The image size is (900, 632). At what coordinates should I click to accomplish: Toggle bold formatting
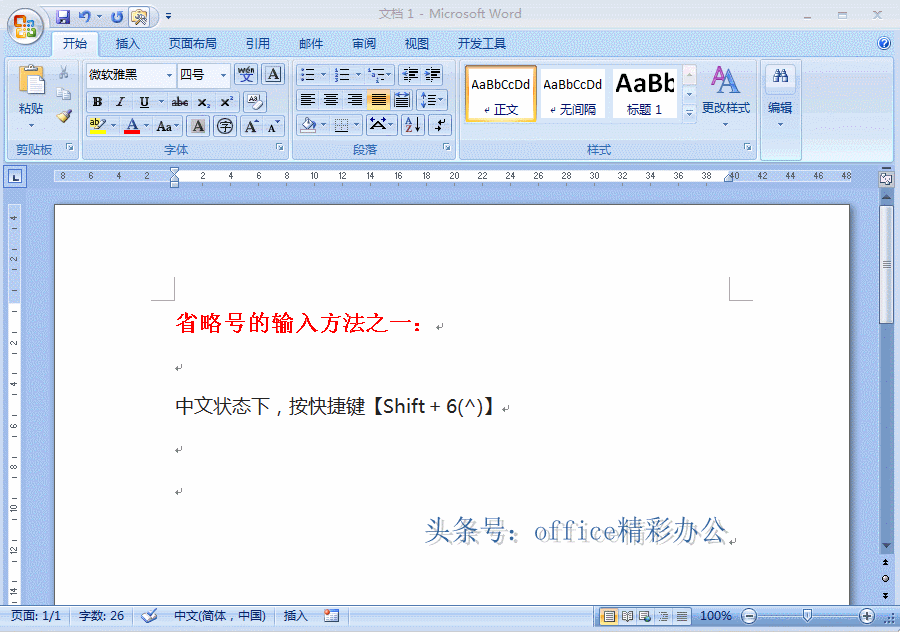click(98, 102)
